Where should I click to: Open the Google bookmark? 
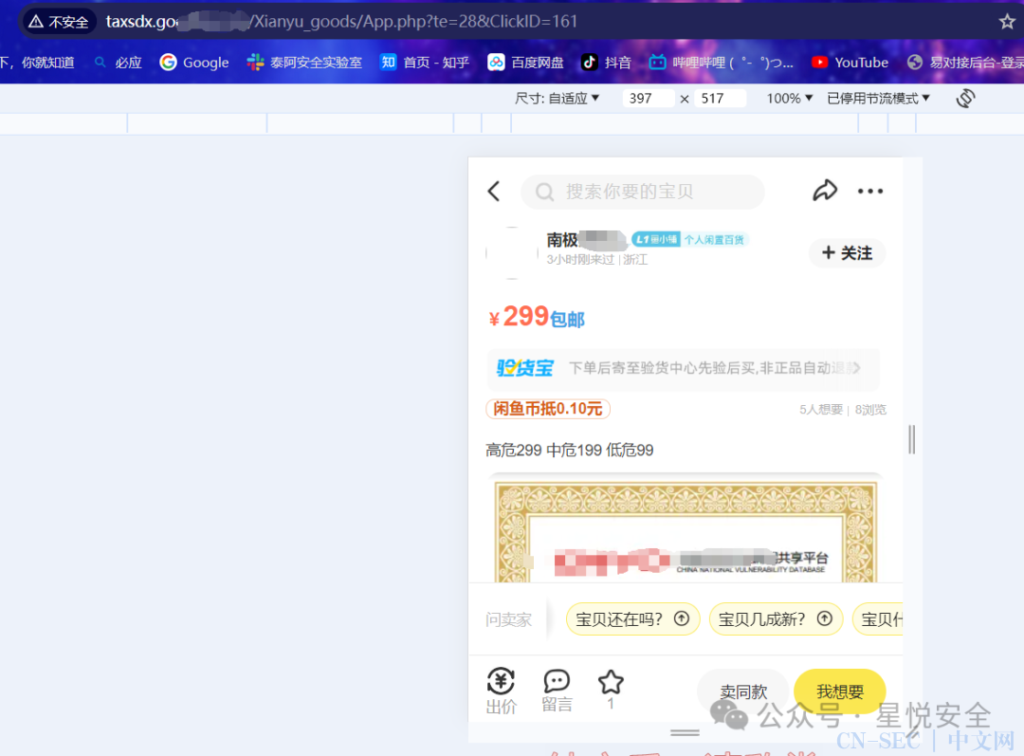pyautogui.click(x=195, y=63)
